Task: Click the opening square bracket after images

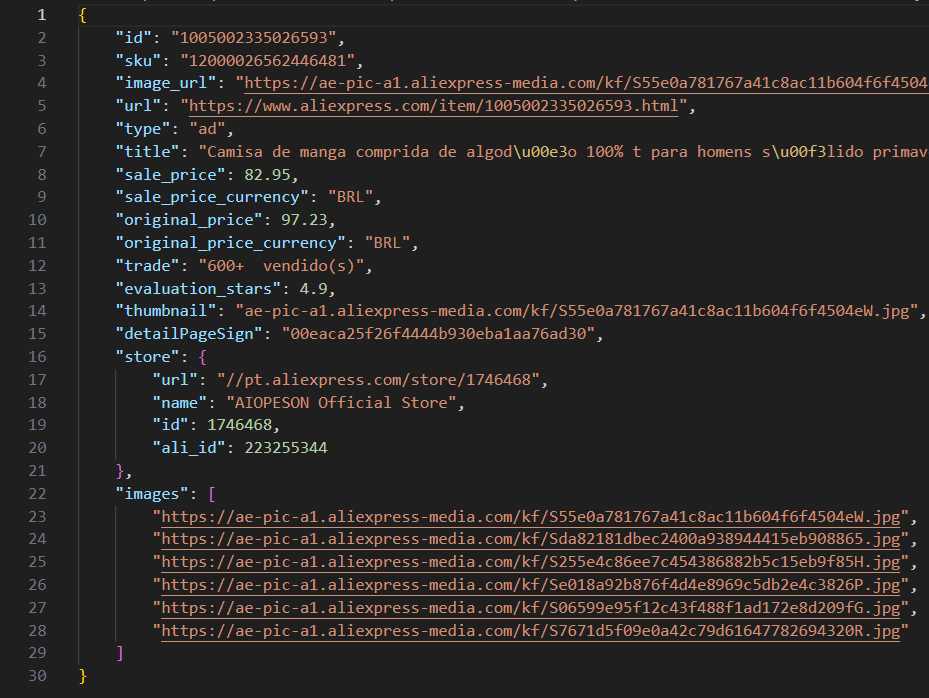Action: 212,494
